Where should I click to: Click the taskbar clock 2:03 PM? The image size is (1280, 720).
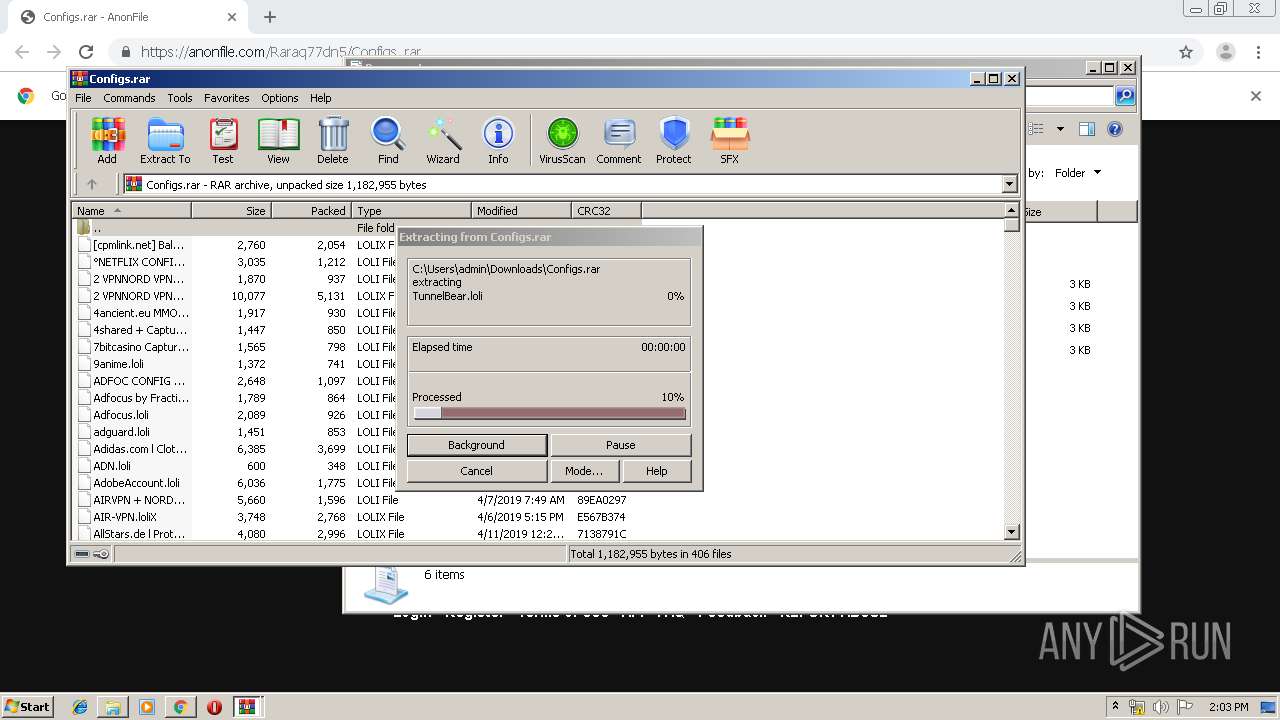point(1228,707)
